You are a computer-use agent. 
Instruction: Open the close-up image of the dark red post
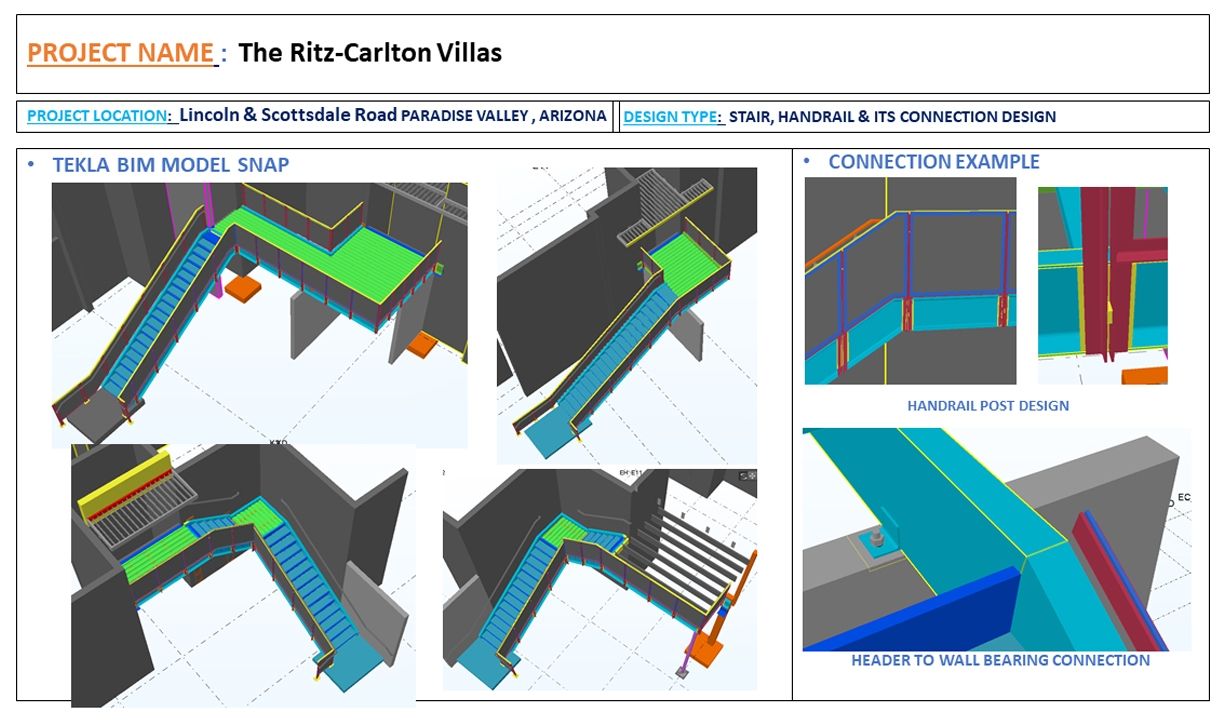(1103, 286)
